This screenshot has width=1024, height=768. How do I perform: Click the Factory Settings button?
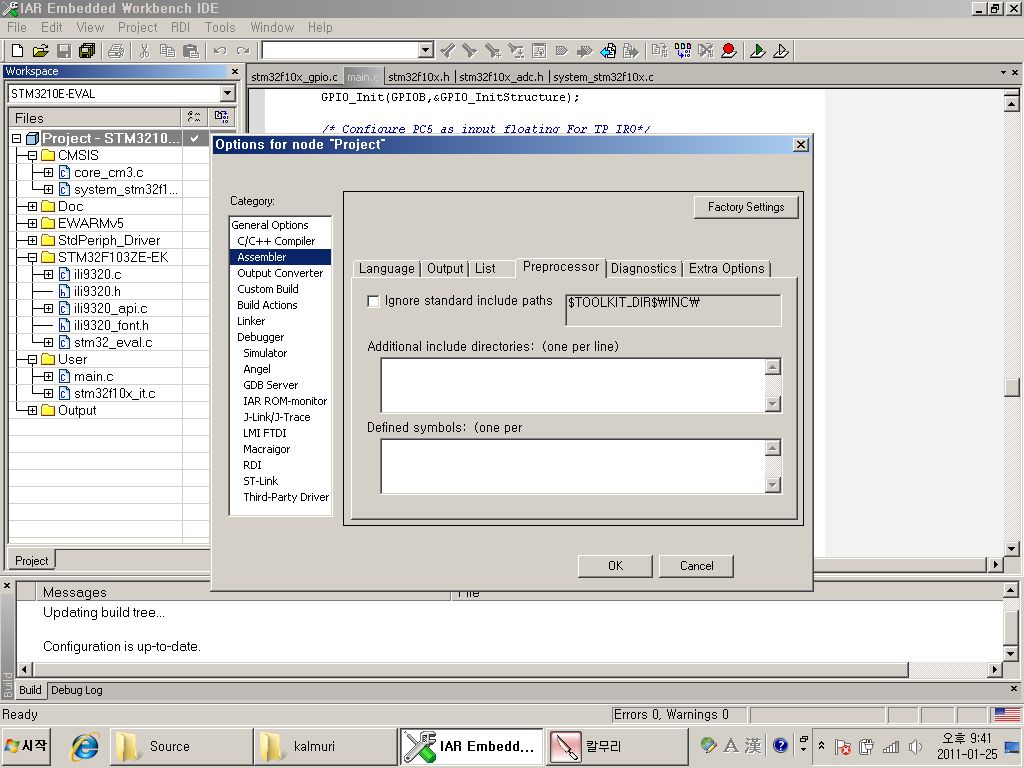click(x=746, y=207)
